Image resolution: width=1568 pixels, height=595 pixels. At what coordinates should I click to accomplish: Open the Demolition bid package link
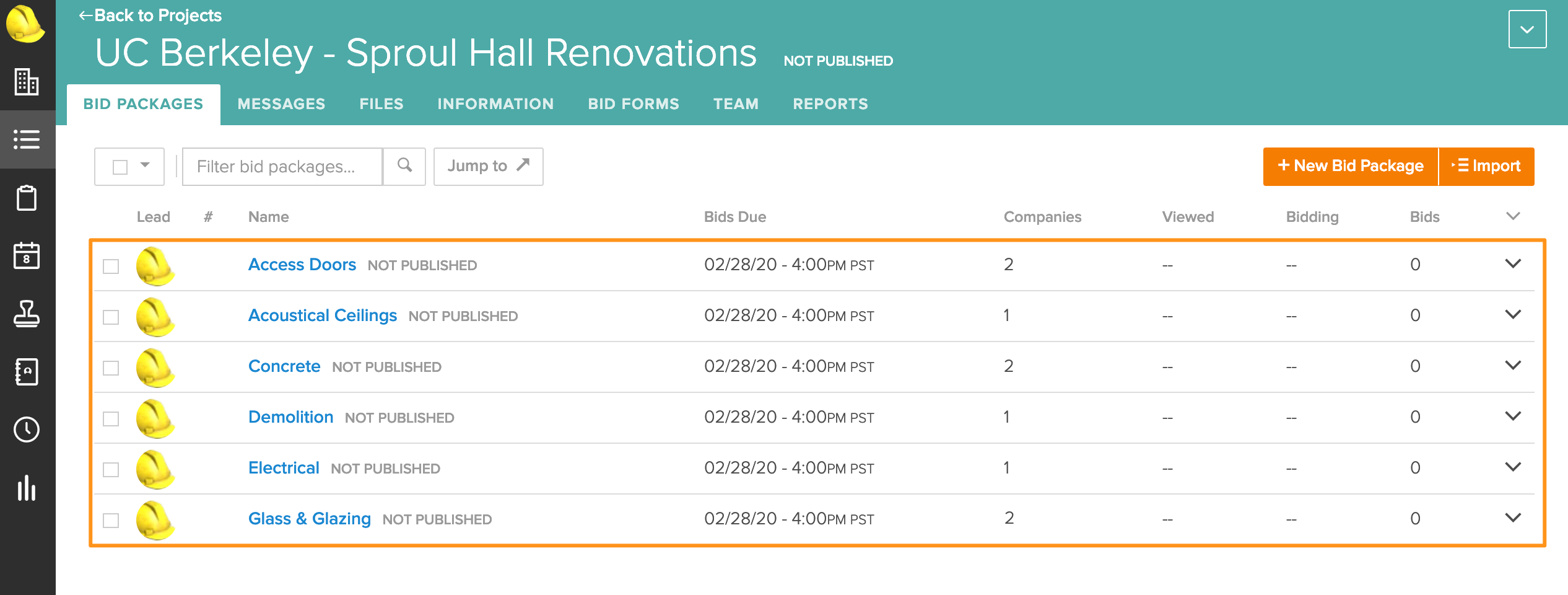(x=290, y=417)
